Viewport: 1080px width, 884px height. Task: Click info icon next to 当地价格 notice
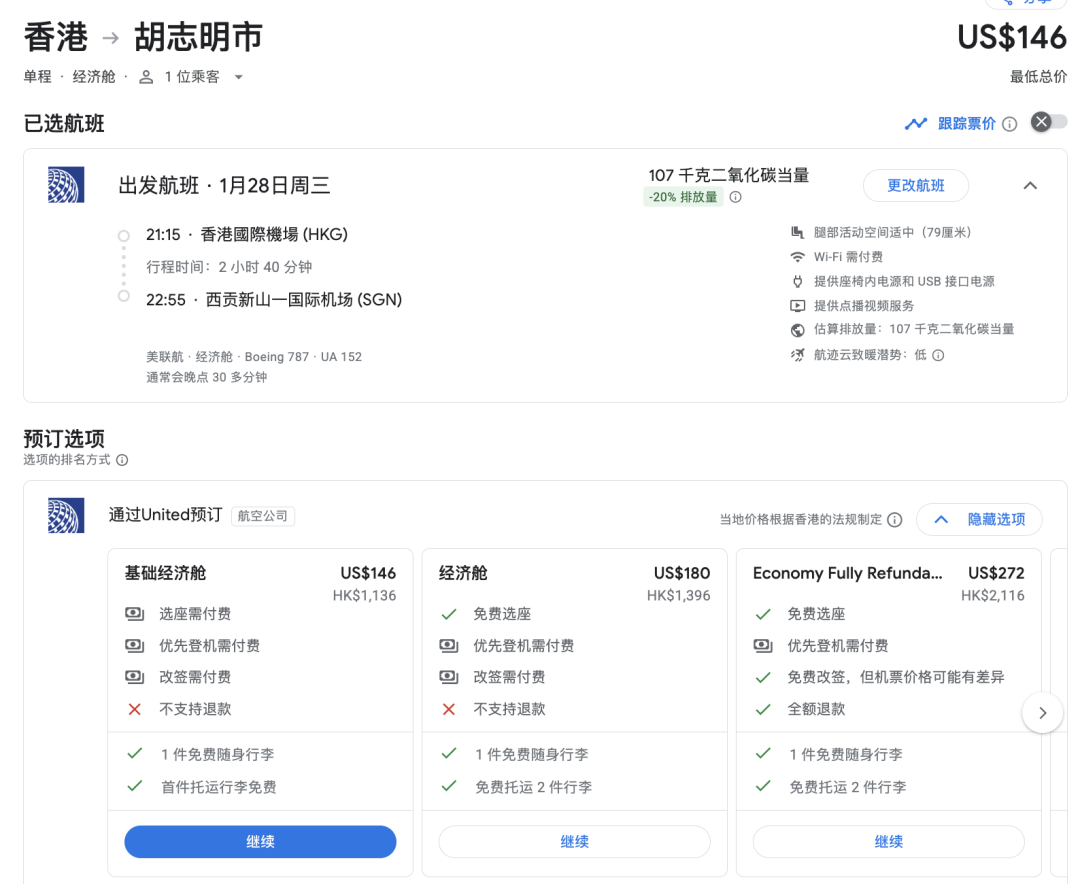pyautogui.click(x=895, y=520)
